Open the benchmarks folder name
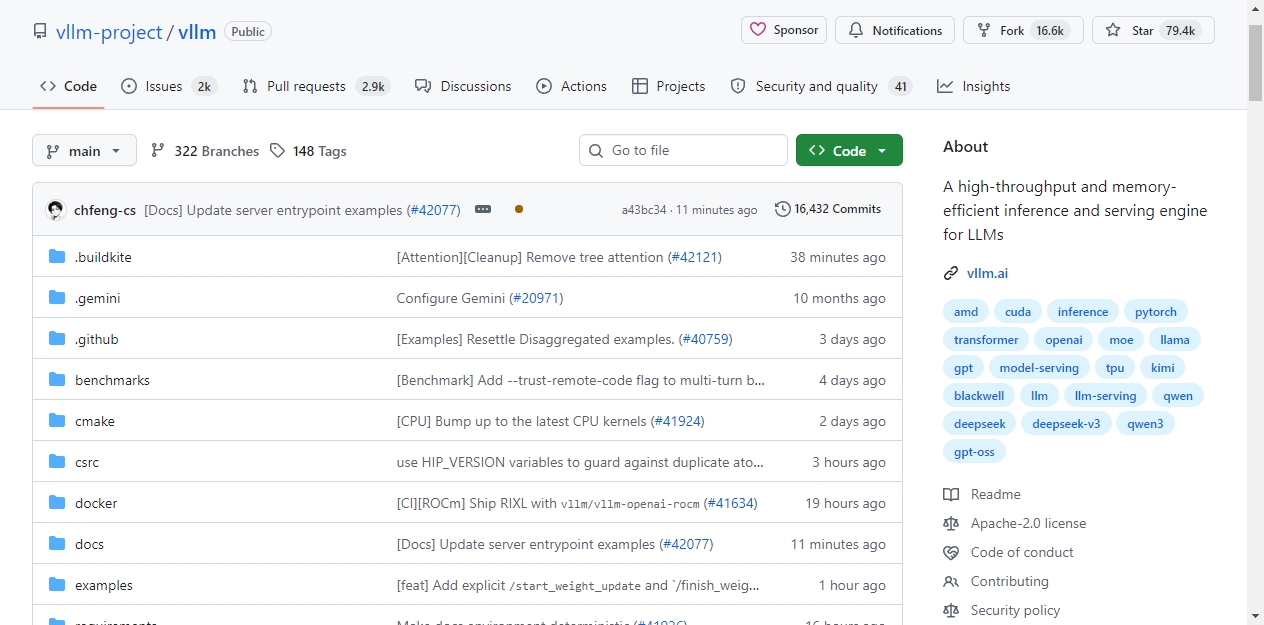Viewport: 1264px width, 625px height. click(112, 380)
